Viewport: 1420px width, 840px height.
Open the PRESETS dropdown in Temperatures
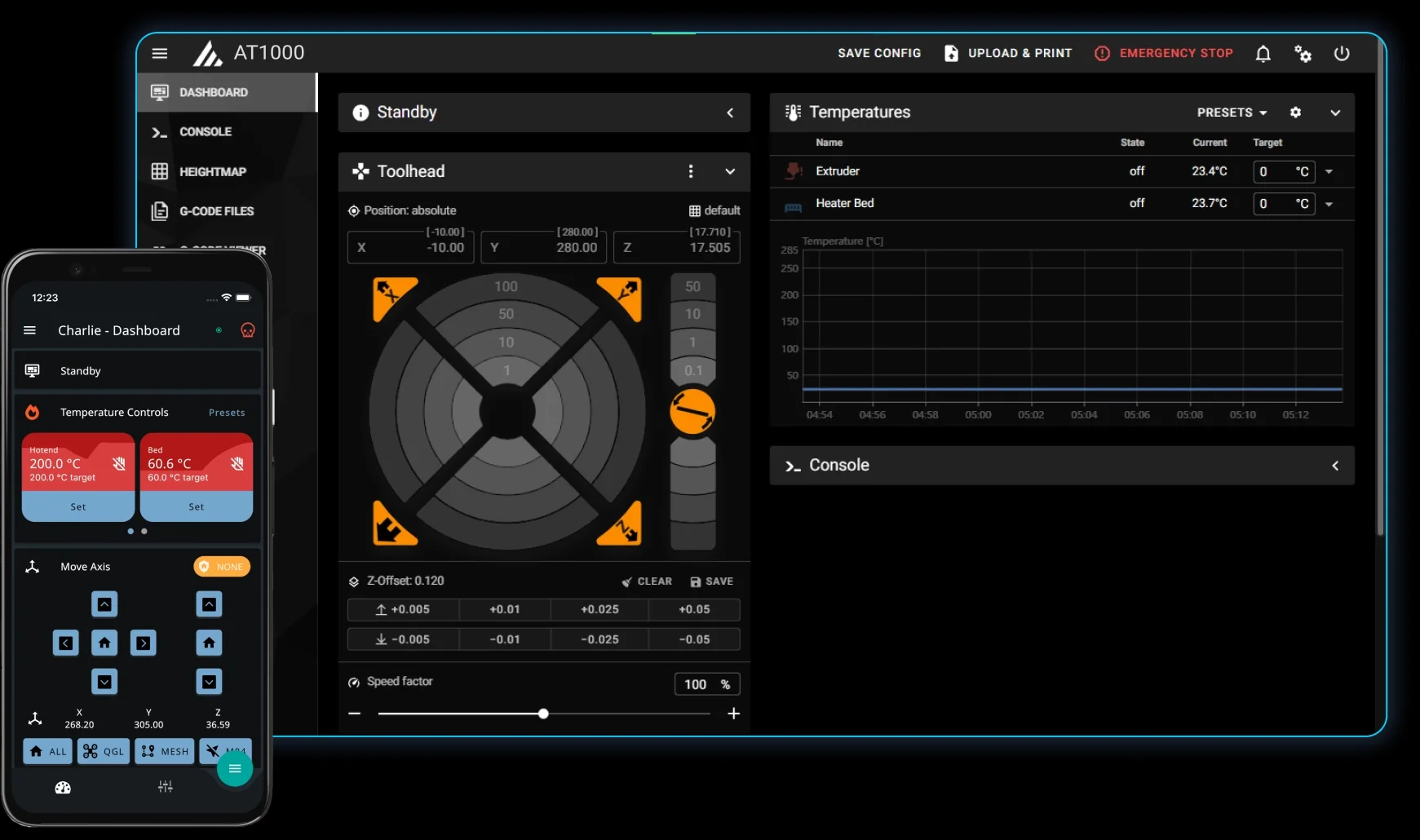tap(1232, 113)
